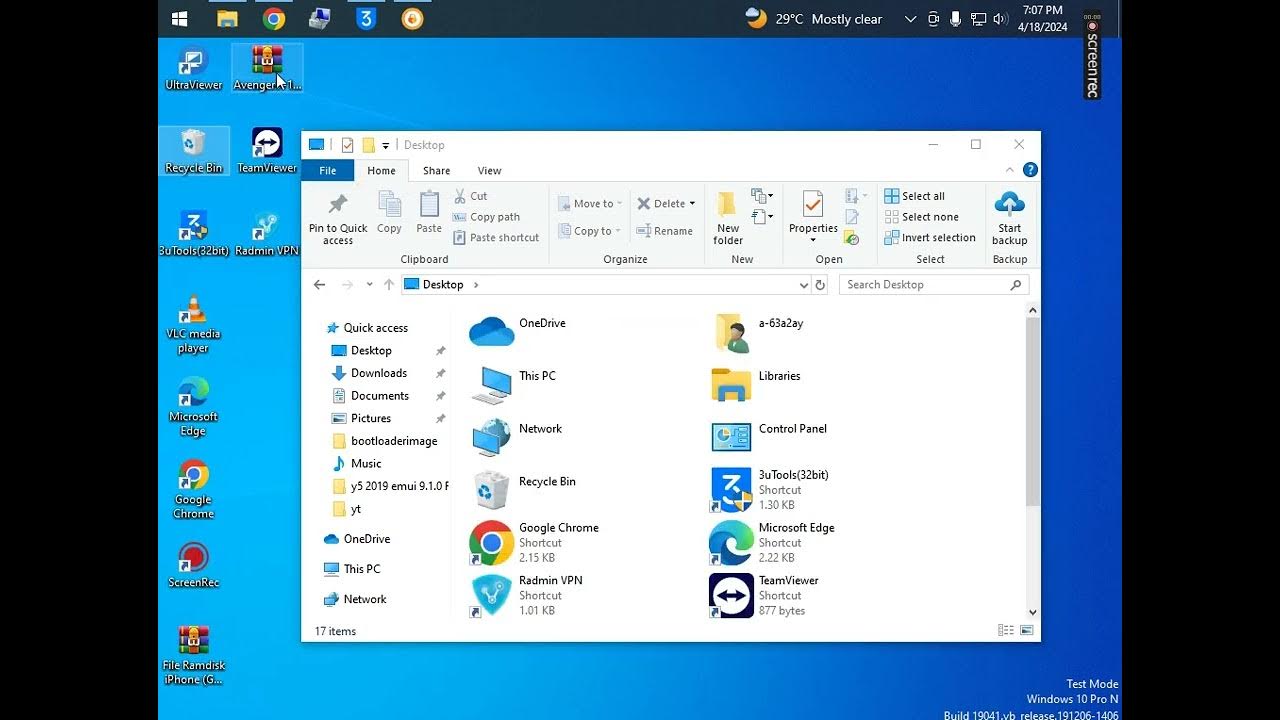Open the UltraViewer desktop shortcut

coord(193,68)
